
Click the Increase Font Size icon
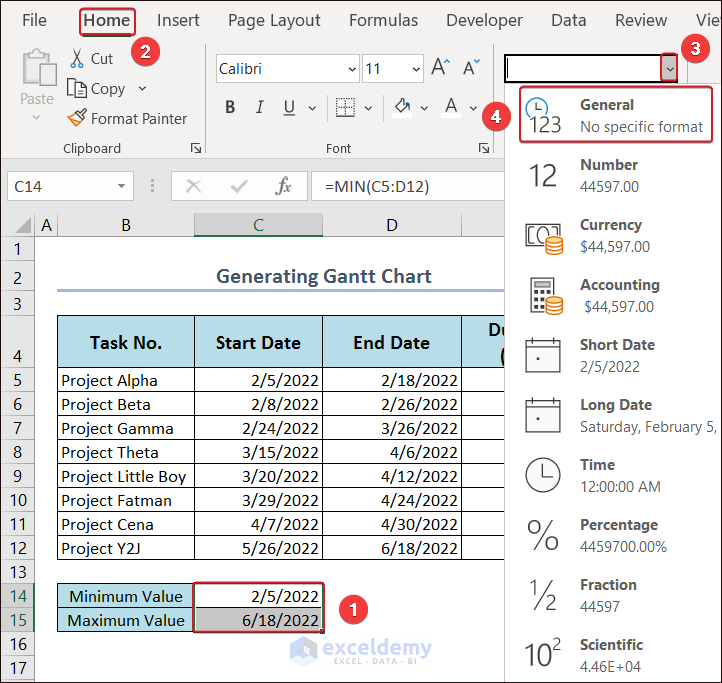click(440, 68)
